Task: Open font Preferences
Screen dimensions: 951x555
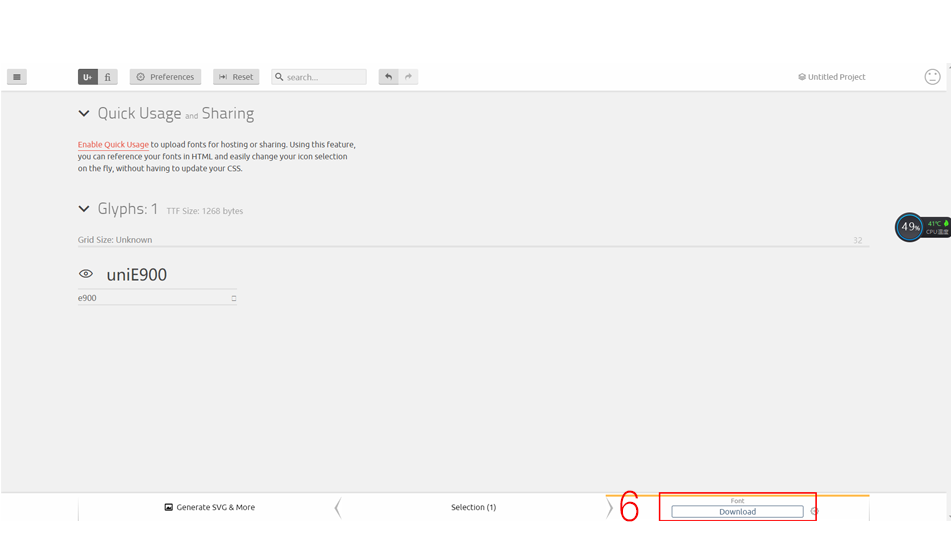Action: [165, 77]
